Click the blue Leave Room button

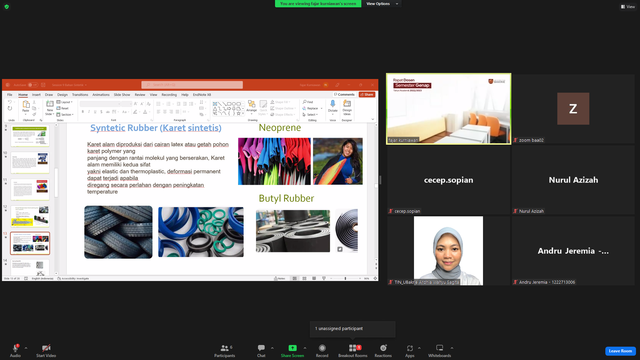[x=620, y=351]
